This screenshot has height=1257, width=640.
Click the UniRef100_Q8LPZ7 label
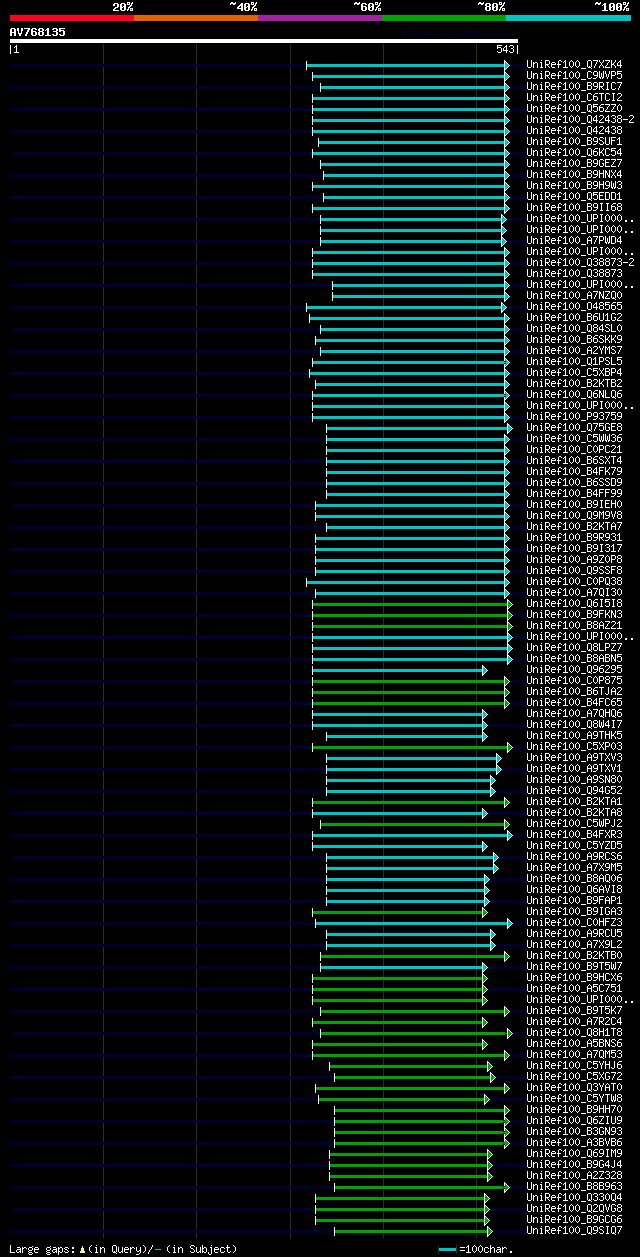[574, 647]
